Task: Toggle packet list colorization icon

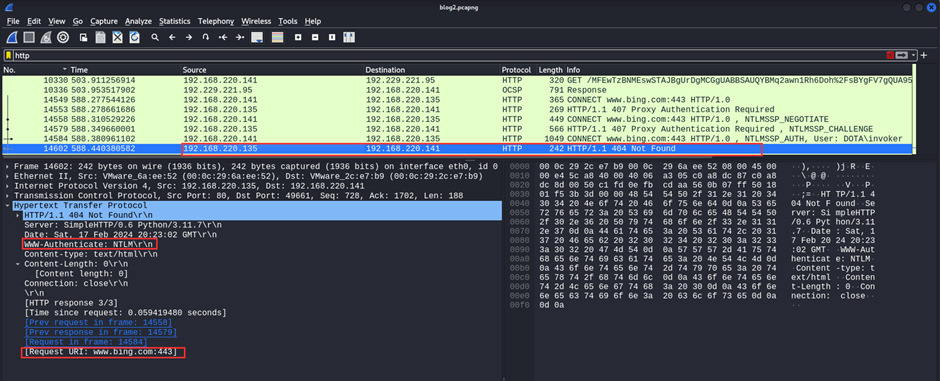Action: [x=277, y=37]
